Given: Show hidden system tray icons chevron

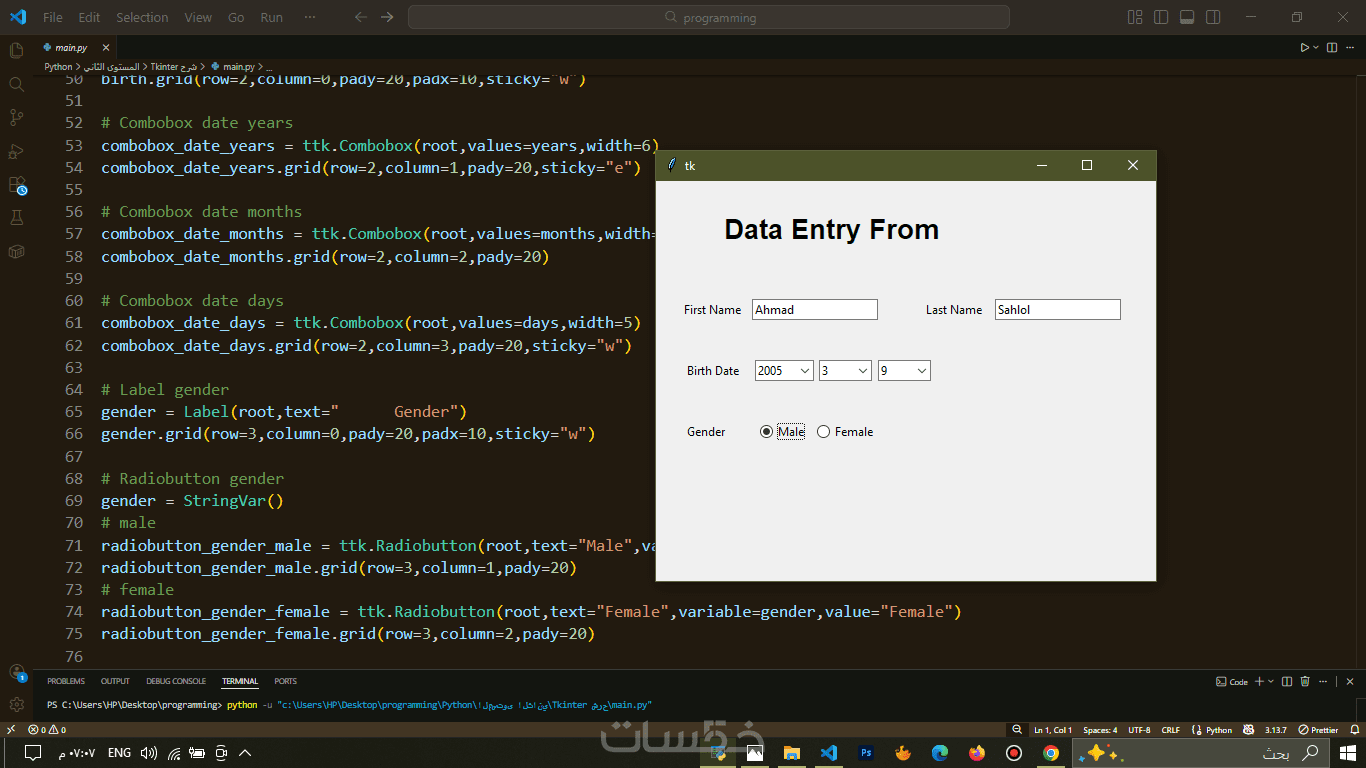Looking at the screenshot, I should click(245, 753).
